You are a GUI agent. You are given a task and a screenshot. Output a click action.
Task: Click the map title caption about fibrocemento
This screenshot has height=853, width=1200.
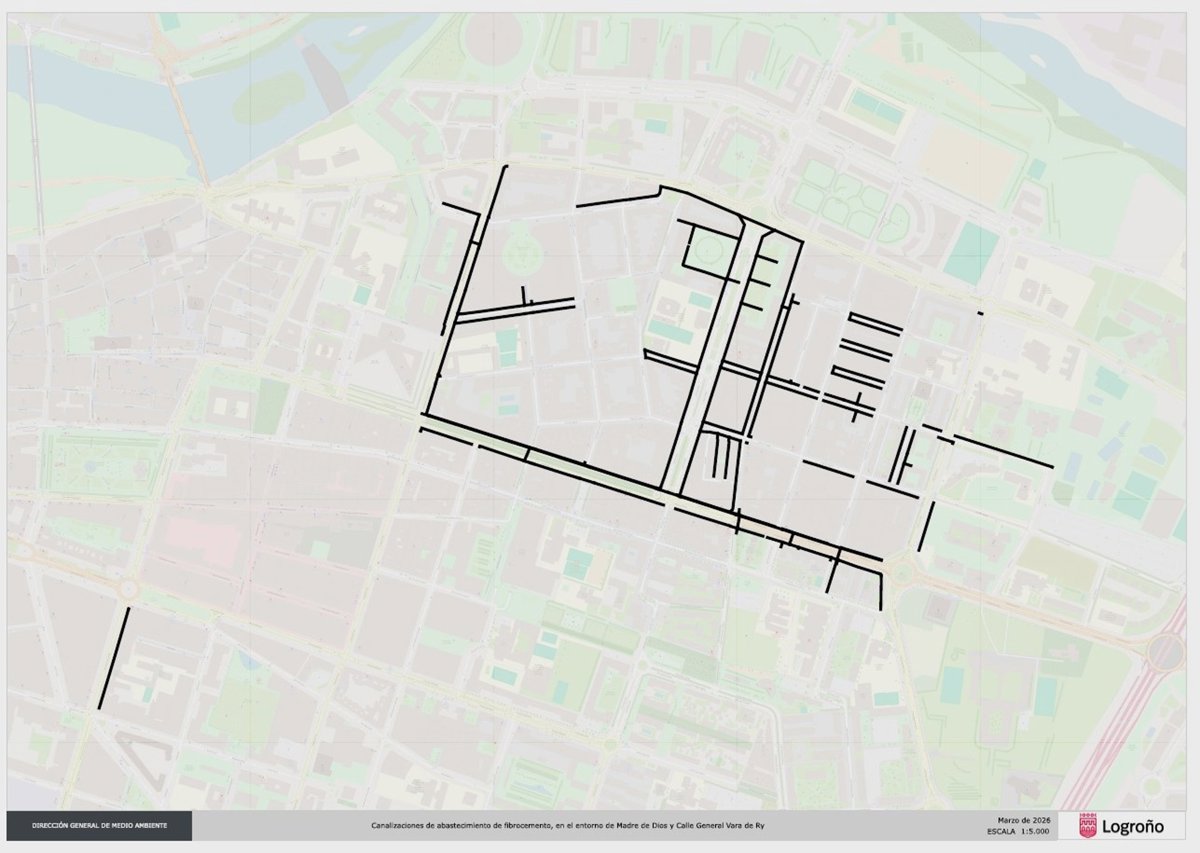tap(574, 826)
